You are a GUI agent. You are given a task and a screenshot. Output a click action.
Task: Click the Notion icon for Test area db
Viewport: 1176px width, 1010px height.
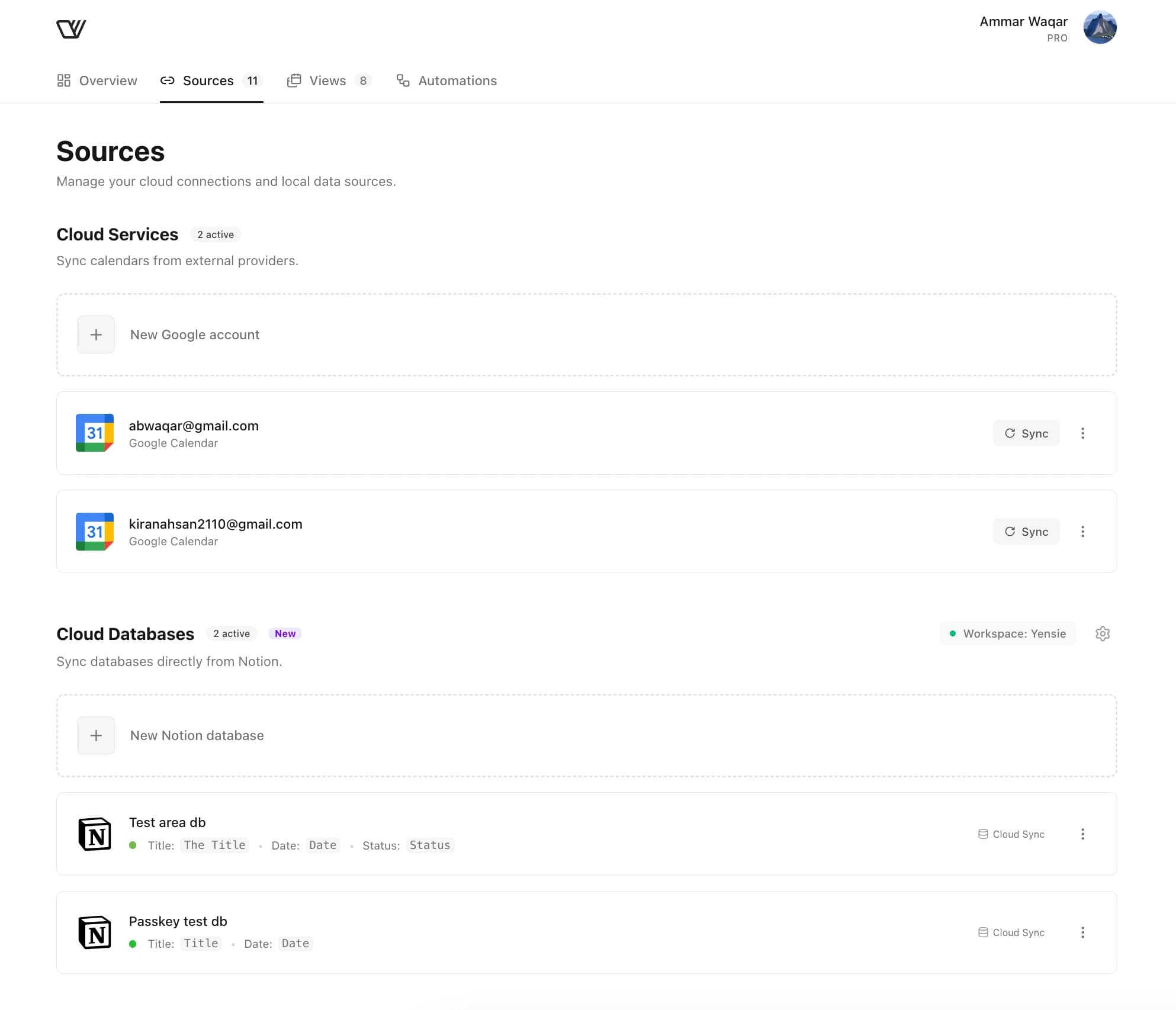pyautogui.click(x=95, y=834)
